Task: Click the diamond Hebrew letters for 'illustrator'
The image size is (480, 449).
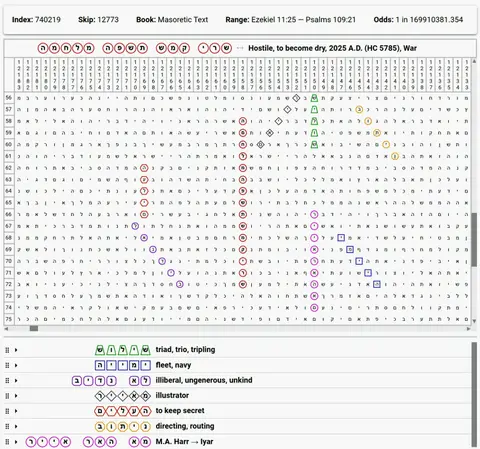Action: [x=123, y=396]
